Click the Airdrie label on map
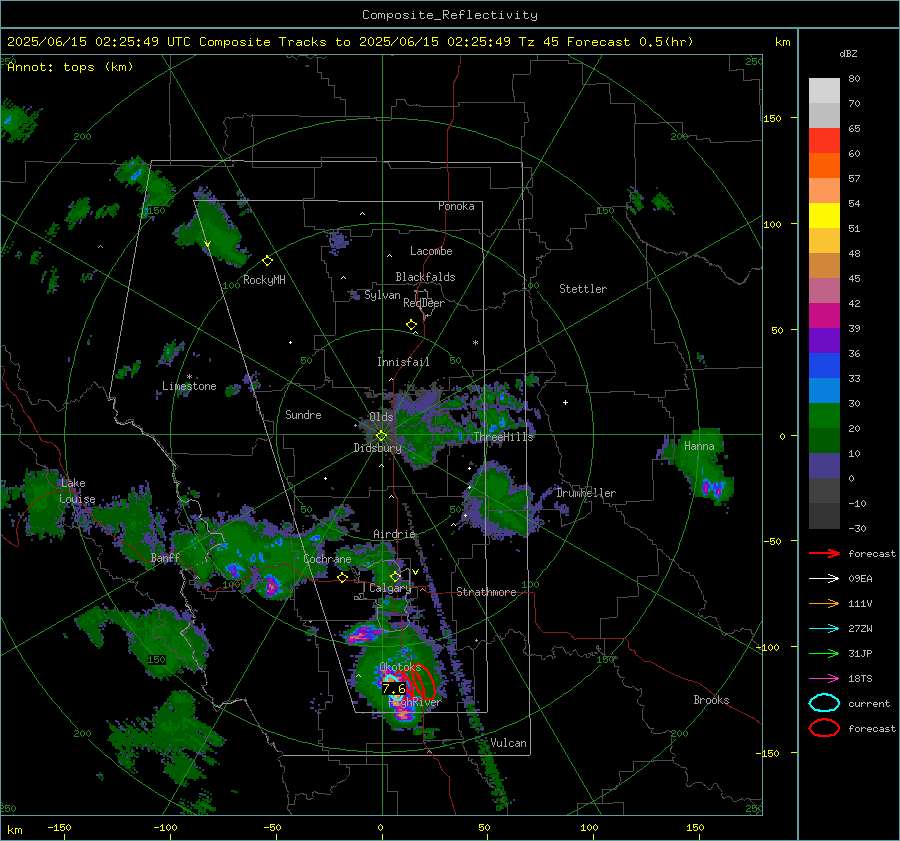Image resolution: width=900 pixels, height=841 pixels. point(394,534)
